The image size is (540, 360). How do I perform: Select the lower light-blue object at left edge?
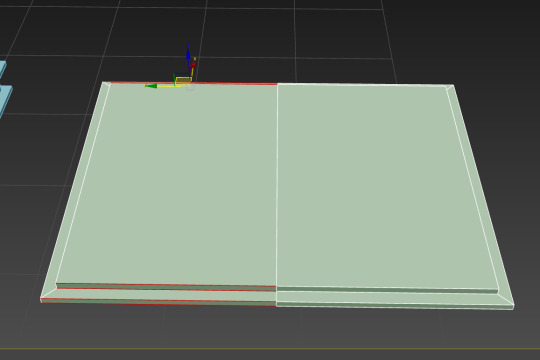[x=5, y=101]
